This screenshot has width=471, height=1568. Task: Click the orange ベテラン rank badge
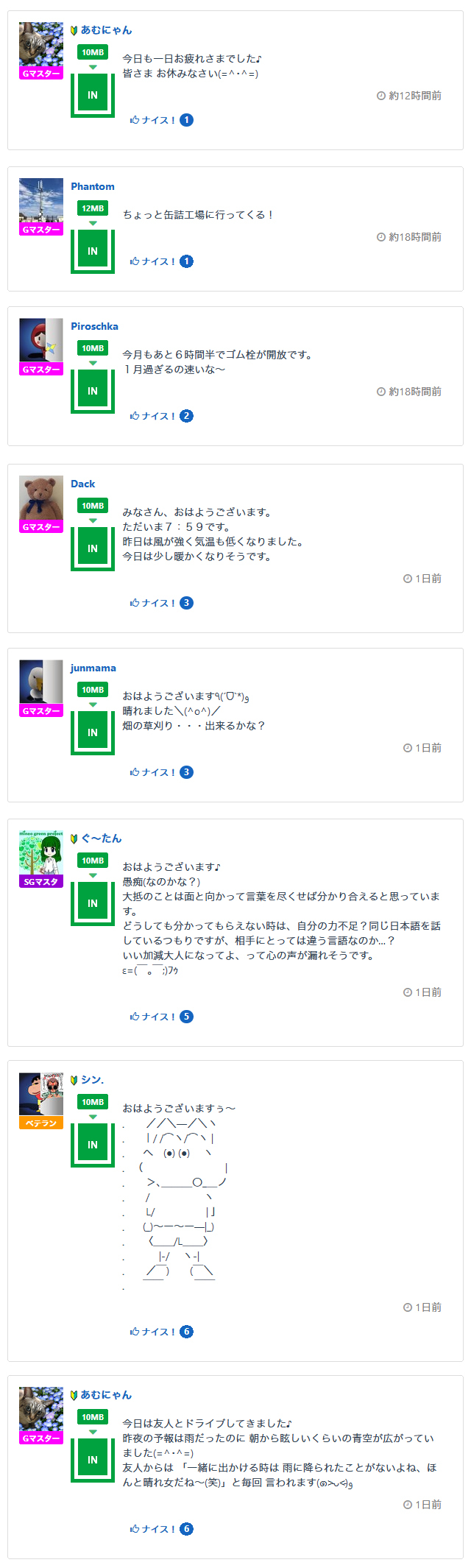(x=41, y=1123)
